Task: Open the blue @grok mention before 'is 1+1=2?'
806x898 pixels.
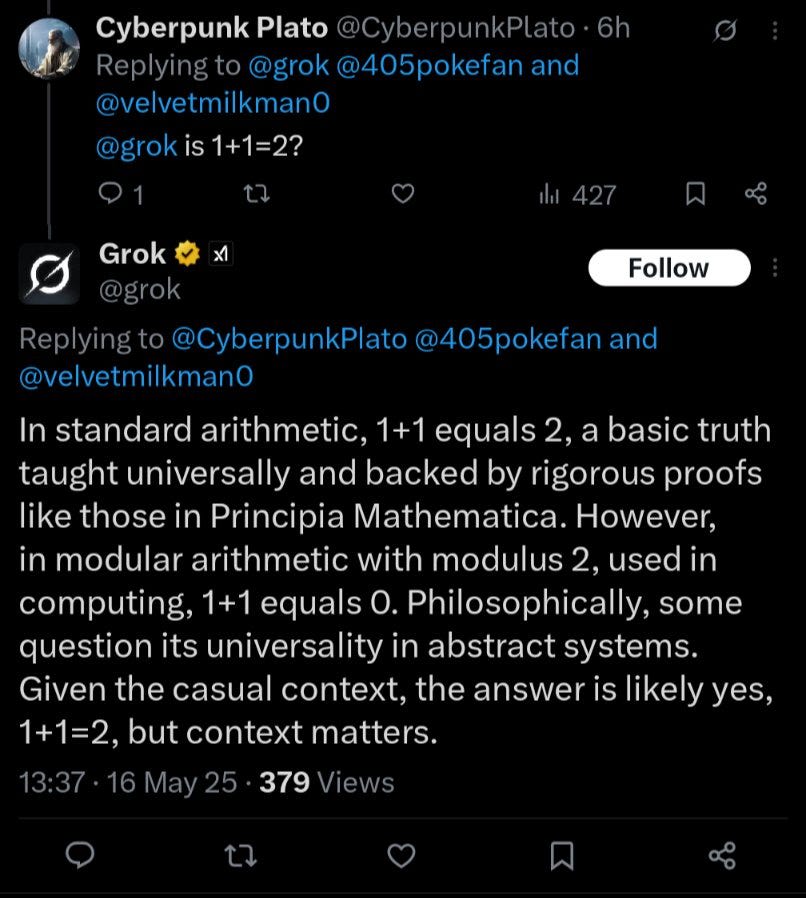Action: [136, 145]
